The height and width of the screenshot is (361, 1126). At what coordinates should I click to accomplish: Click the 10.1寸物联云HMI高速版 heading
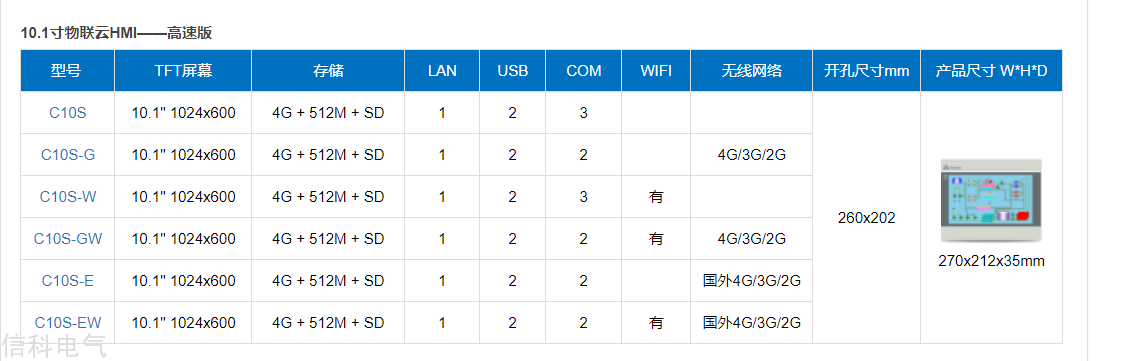[x=116, y=32]
